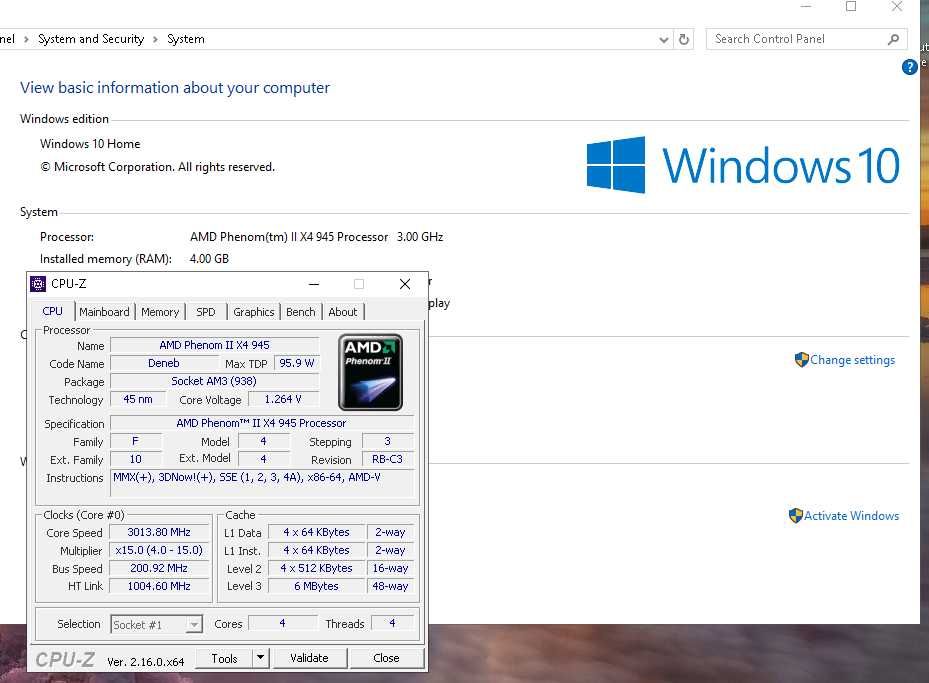This screenshot has height=683, width=929.
Task: Click the Threads count value
Action: [x=392, y=623]
